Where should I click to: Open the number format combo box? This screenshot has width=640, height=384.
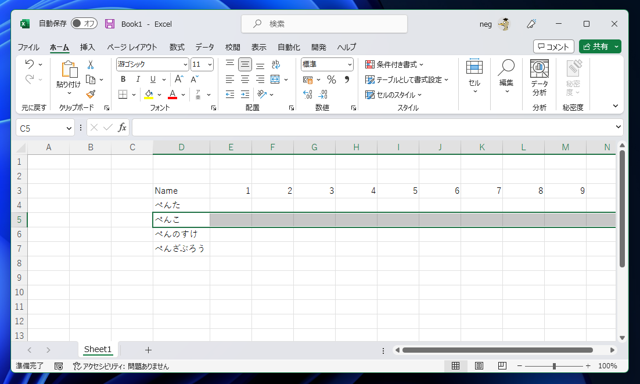327,64
